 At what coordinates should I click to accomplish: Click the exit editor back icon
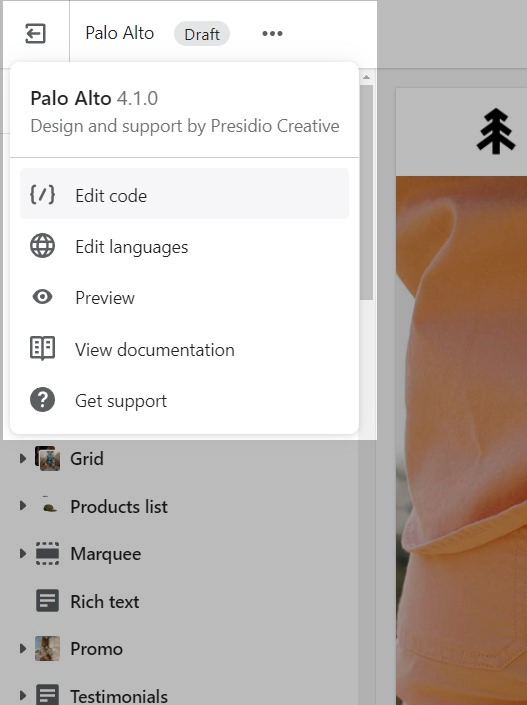pos(35,34)
